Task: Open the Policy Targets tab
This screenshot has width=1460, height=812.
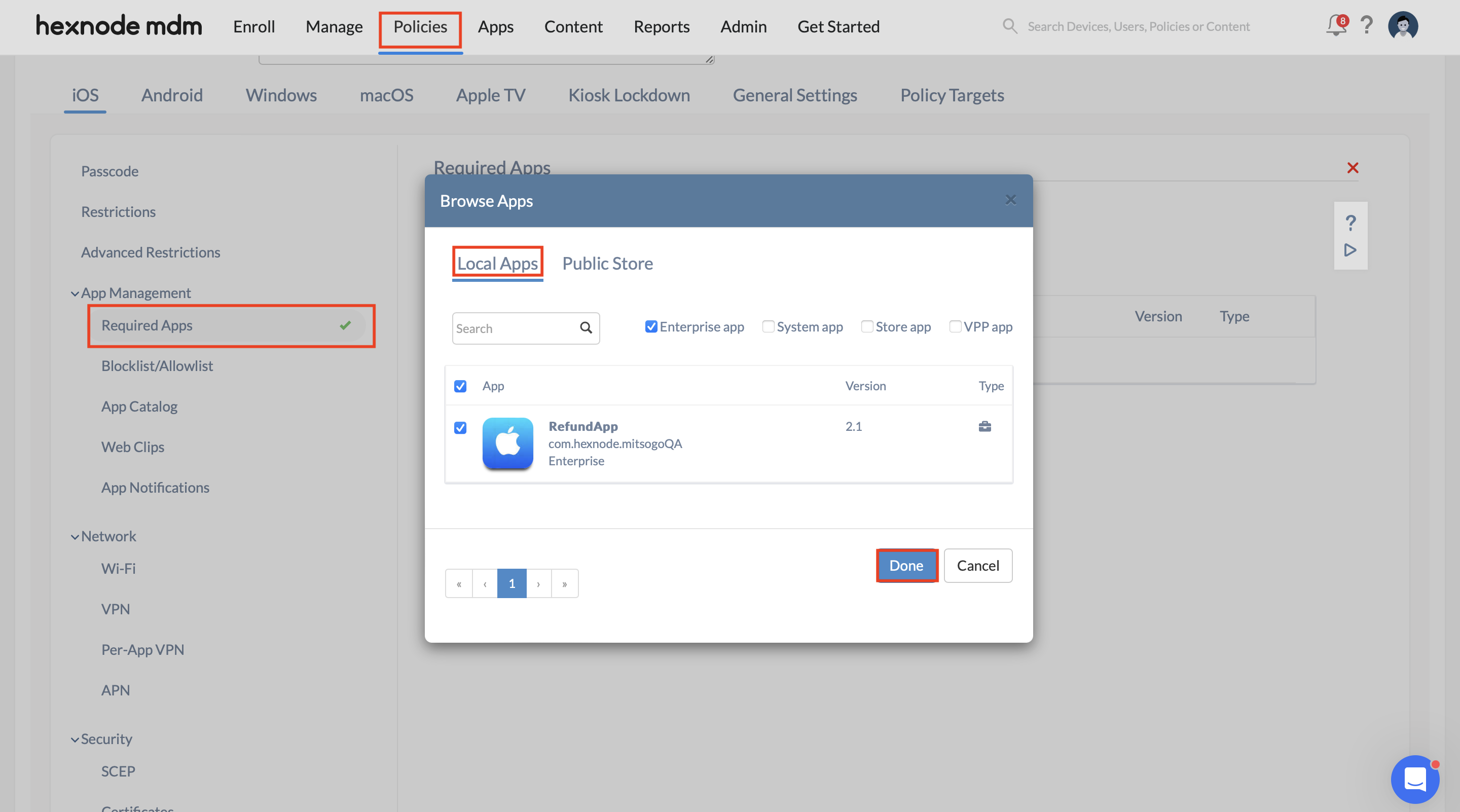Action: pyautogui.click(x=952, y=95)
